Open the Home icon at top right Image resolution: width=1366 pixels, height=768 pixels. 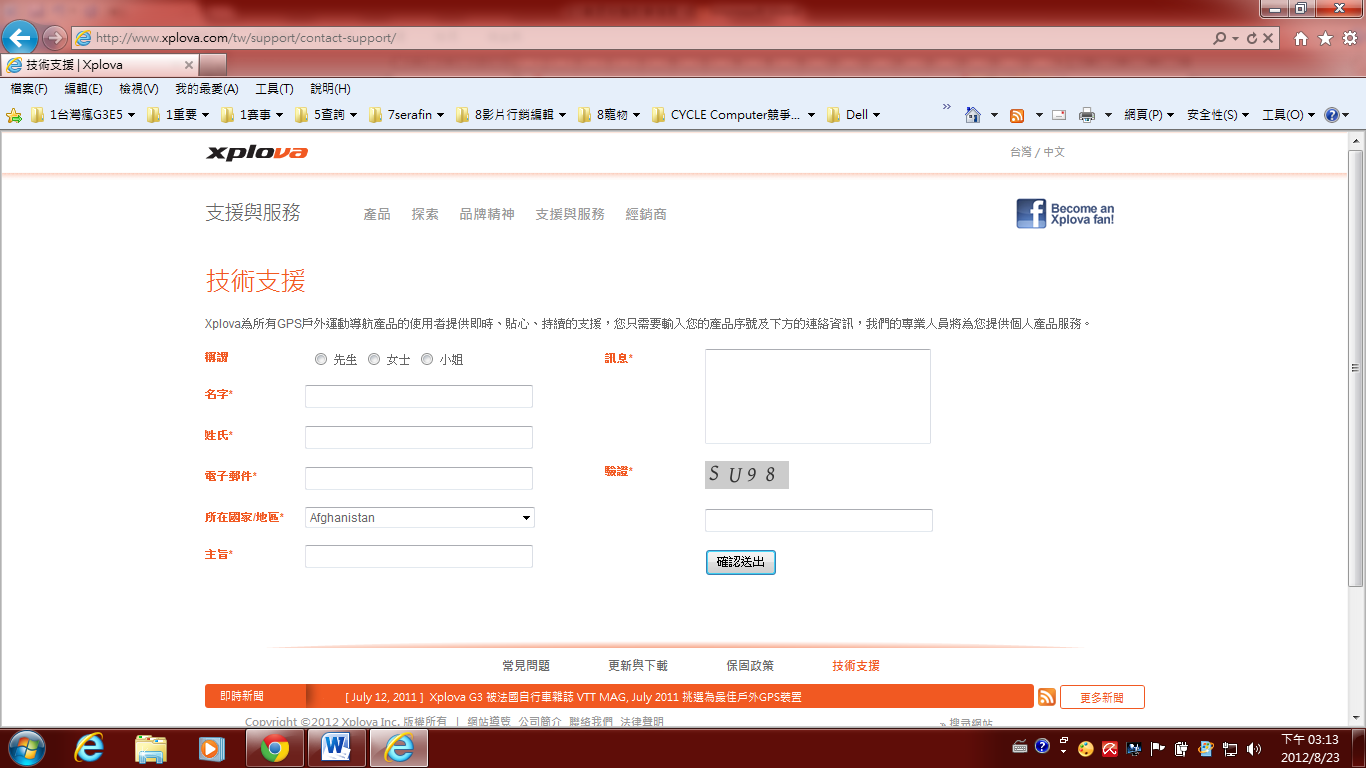click(x=1301, y=38)
